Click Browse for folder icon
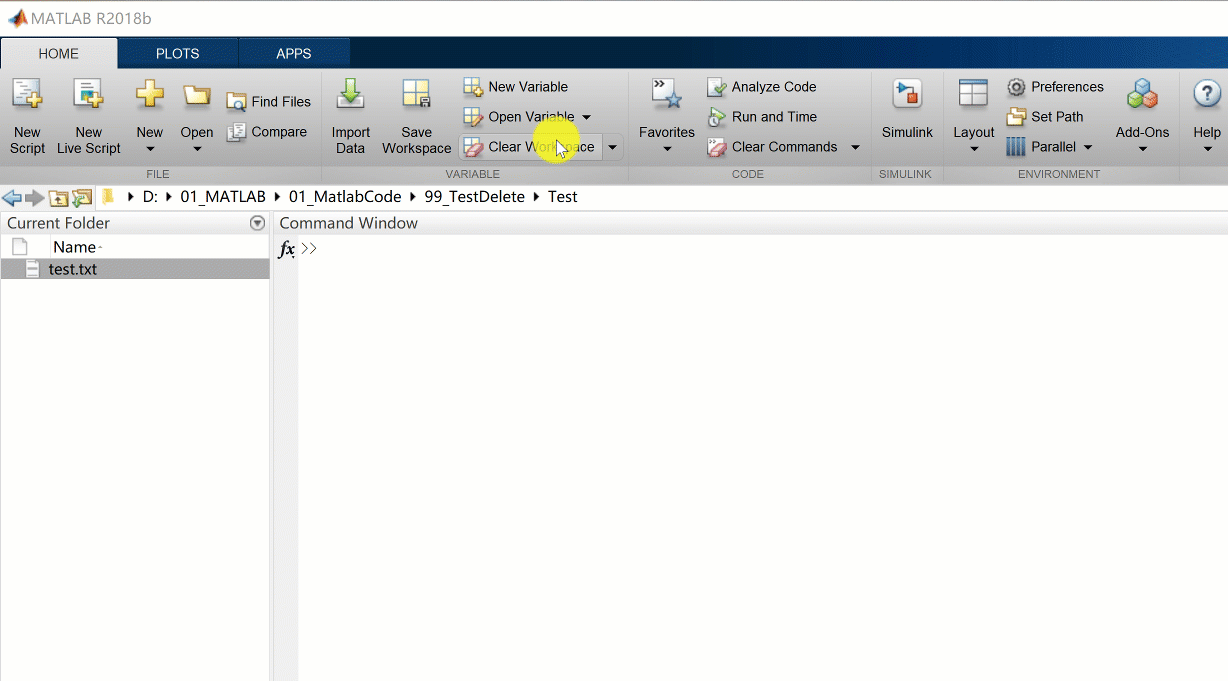Screen dimensions: 1228x681 coord(82,198)
